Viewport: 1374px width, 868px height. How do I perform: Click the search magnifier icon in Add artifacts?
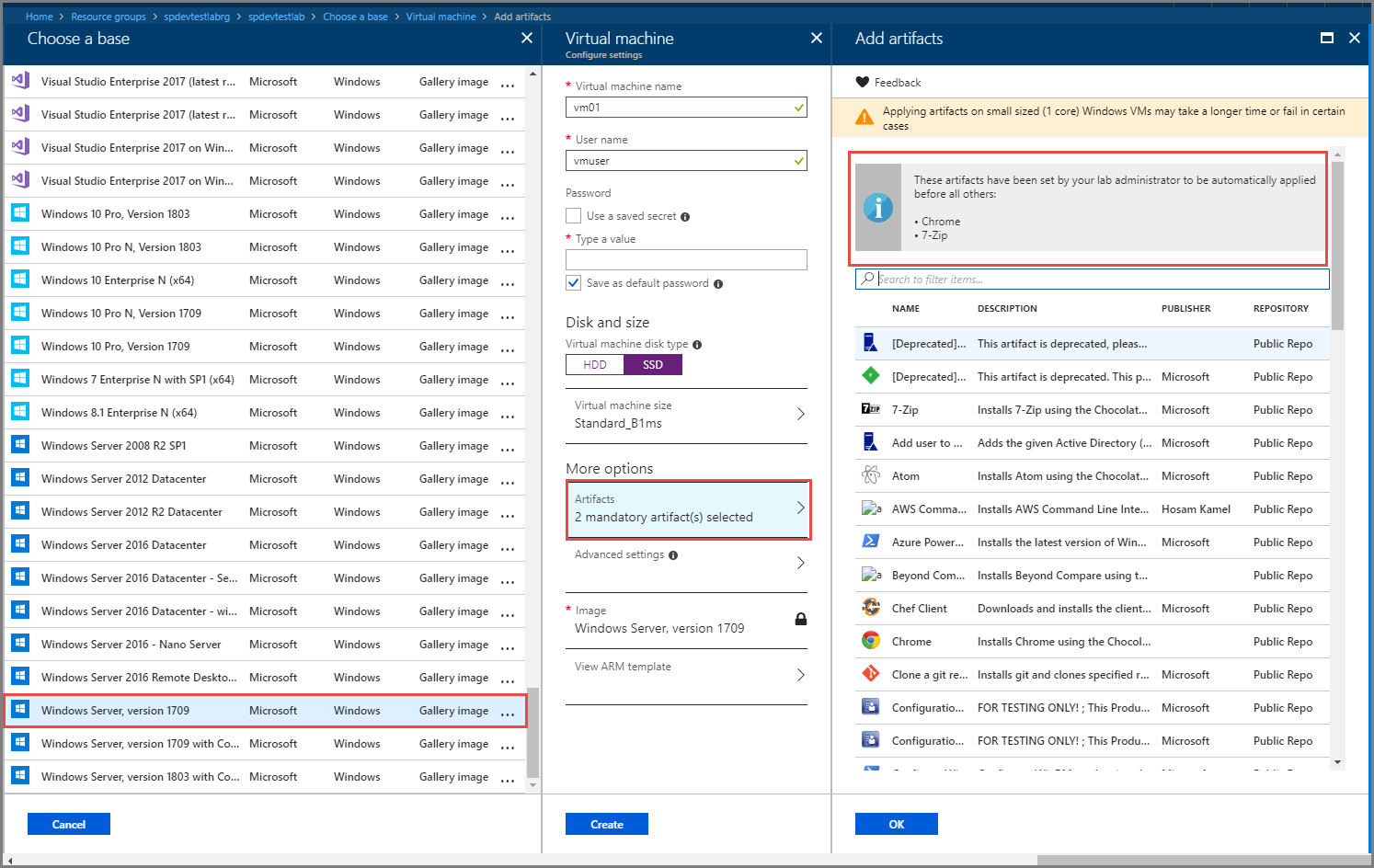pyautogui.click(x=867, y=279)
